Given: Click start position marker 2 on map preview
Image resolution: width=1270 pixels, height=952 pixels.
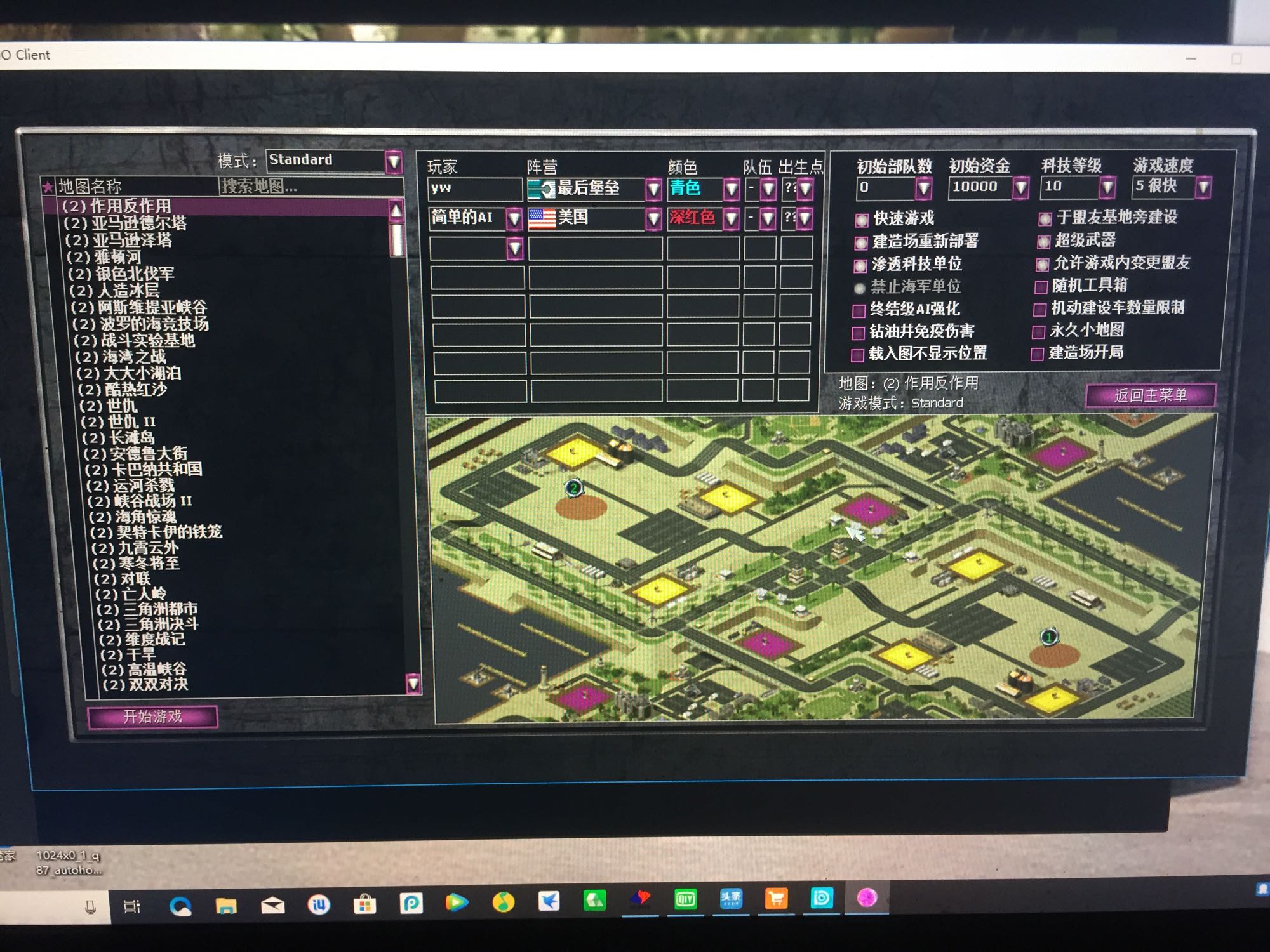Looking at the screenshot, I should coord(574,488).
